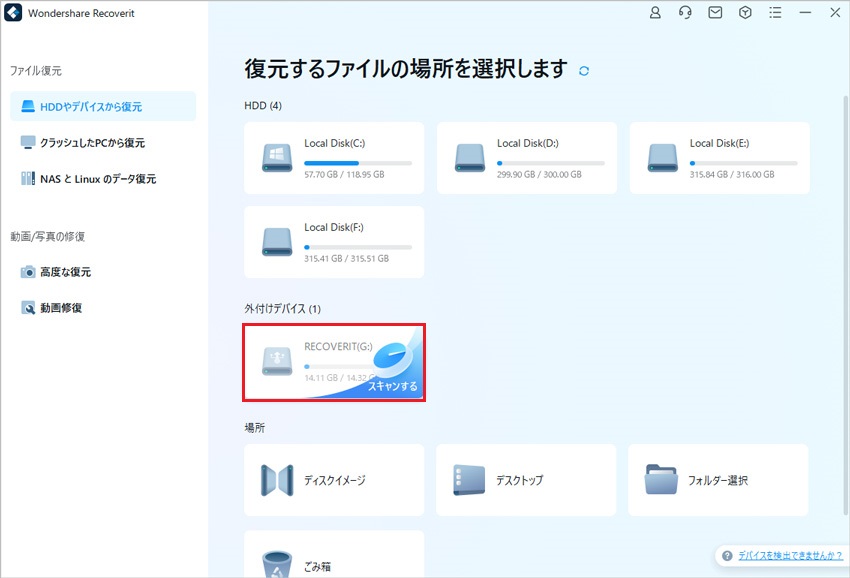Screen dimensions: 850x578
Task: Click the camera icon beside 高度な復元
Action: [x=28, y=272]
